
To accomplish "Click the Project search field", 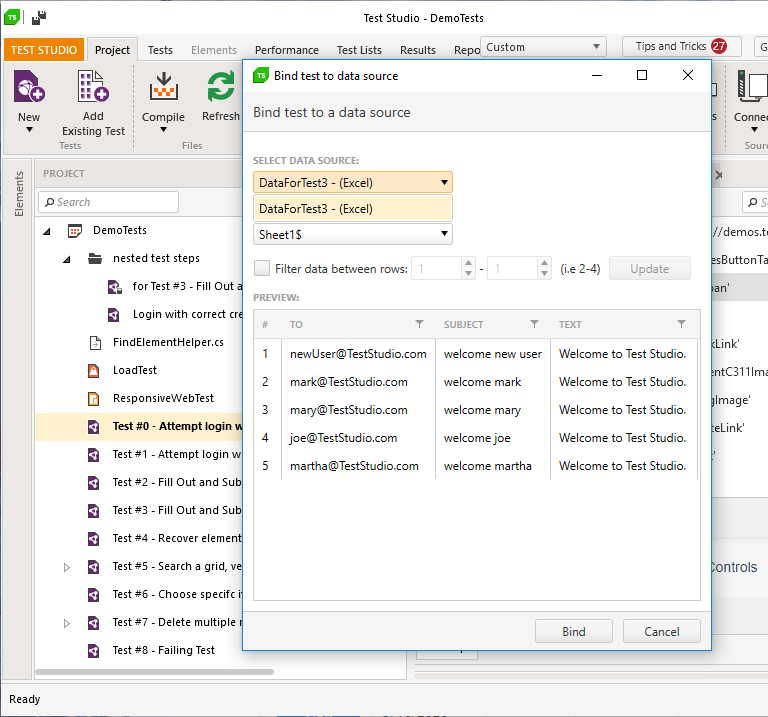I will coord(108,202).
